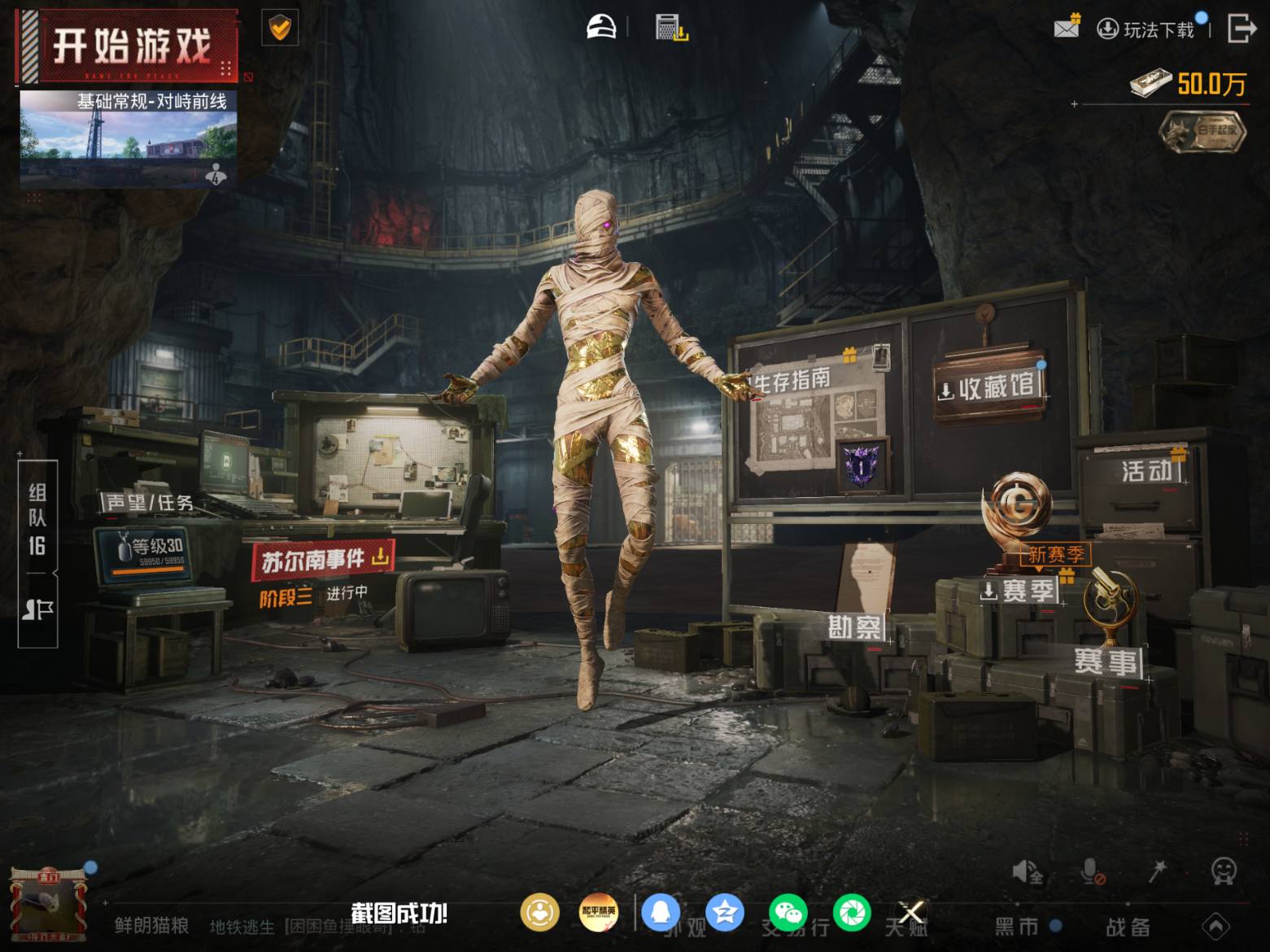
Task: Open 声望/任务 reputation and tasks
Action: pyautogui.click(x=149, y=503)
